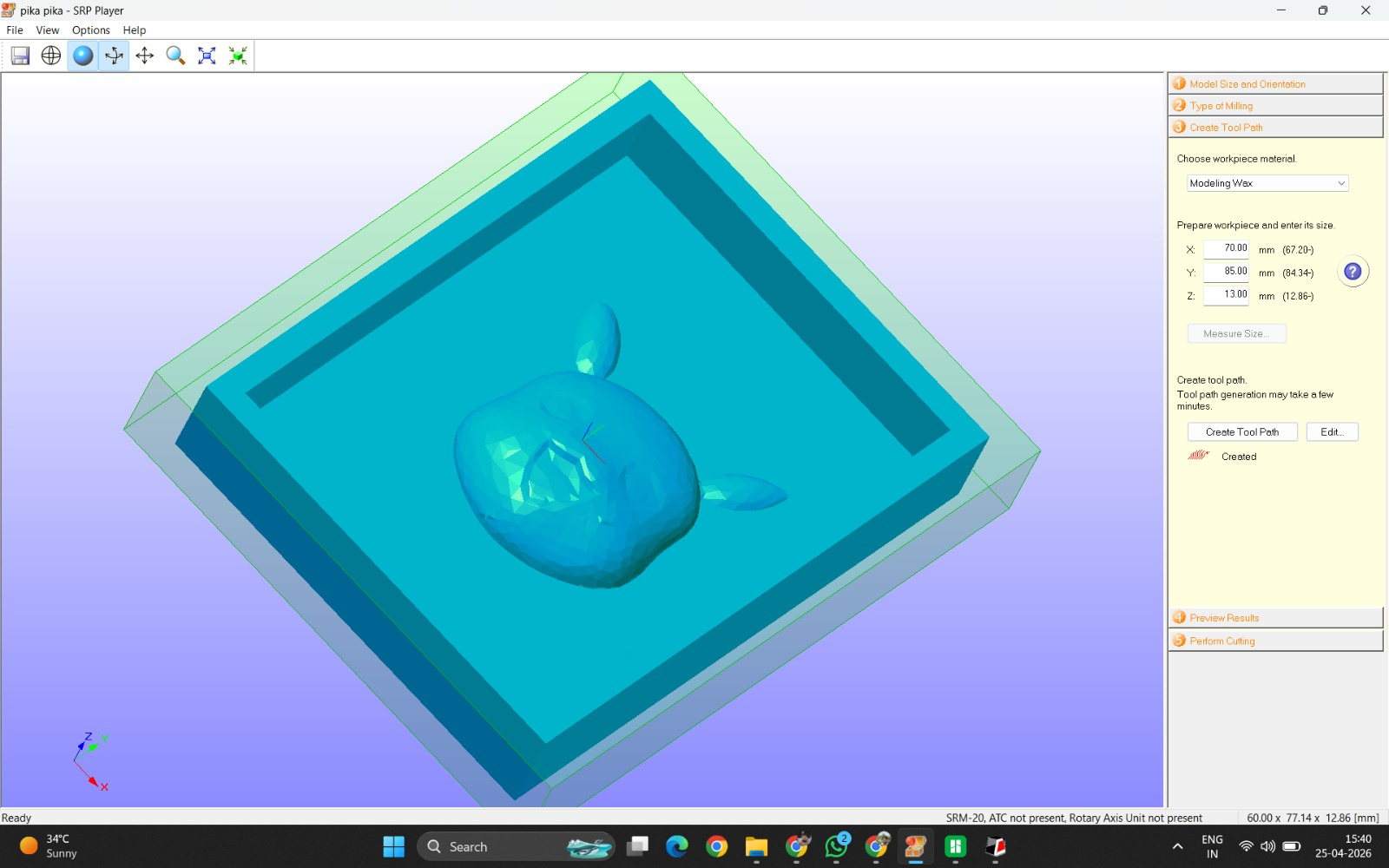This screenshot has height=868, width=1389.
Task: Open the File menu
Action: click(15, 30)
